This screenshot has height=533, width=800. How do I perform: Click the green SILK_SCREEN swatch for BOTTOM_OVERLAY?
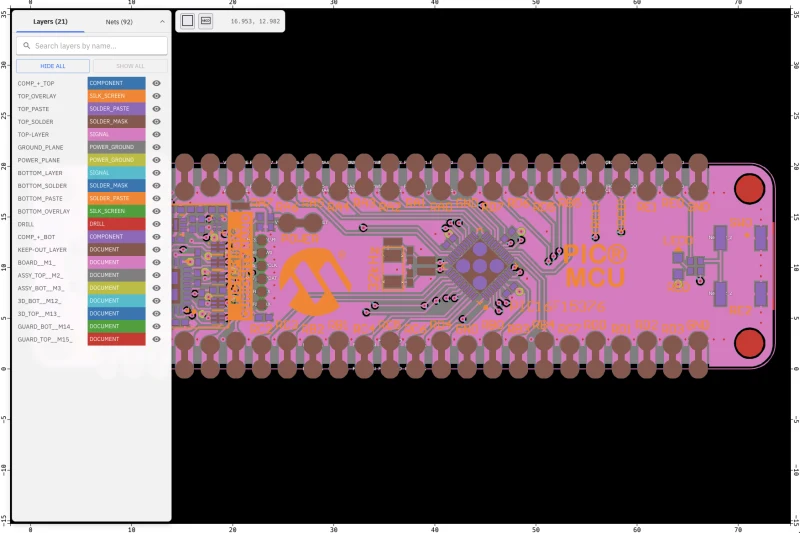pyautogui.click(x=116, y=211)
